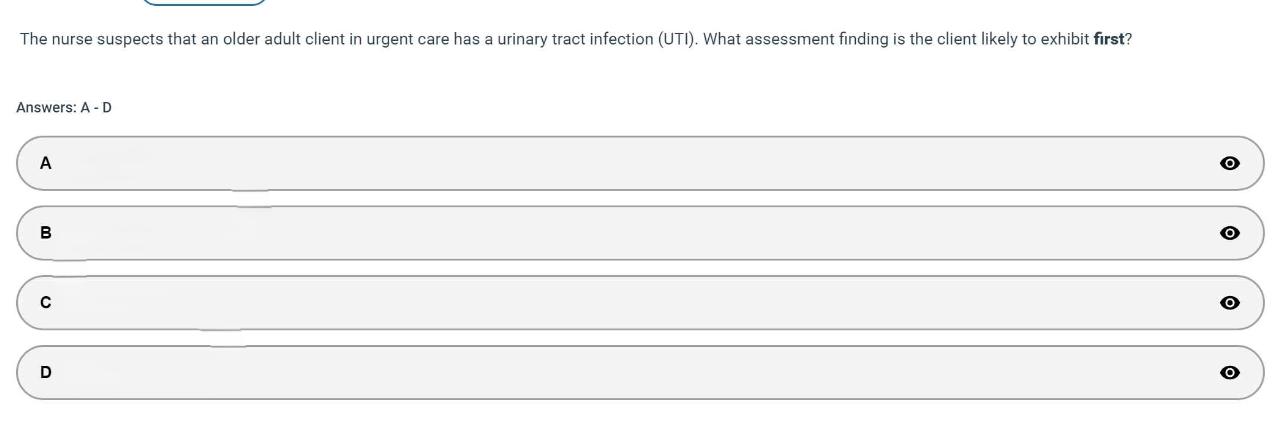Select answer option D row
The width and height of the screenshot is (1278, 448).
[x=640, y=373]
